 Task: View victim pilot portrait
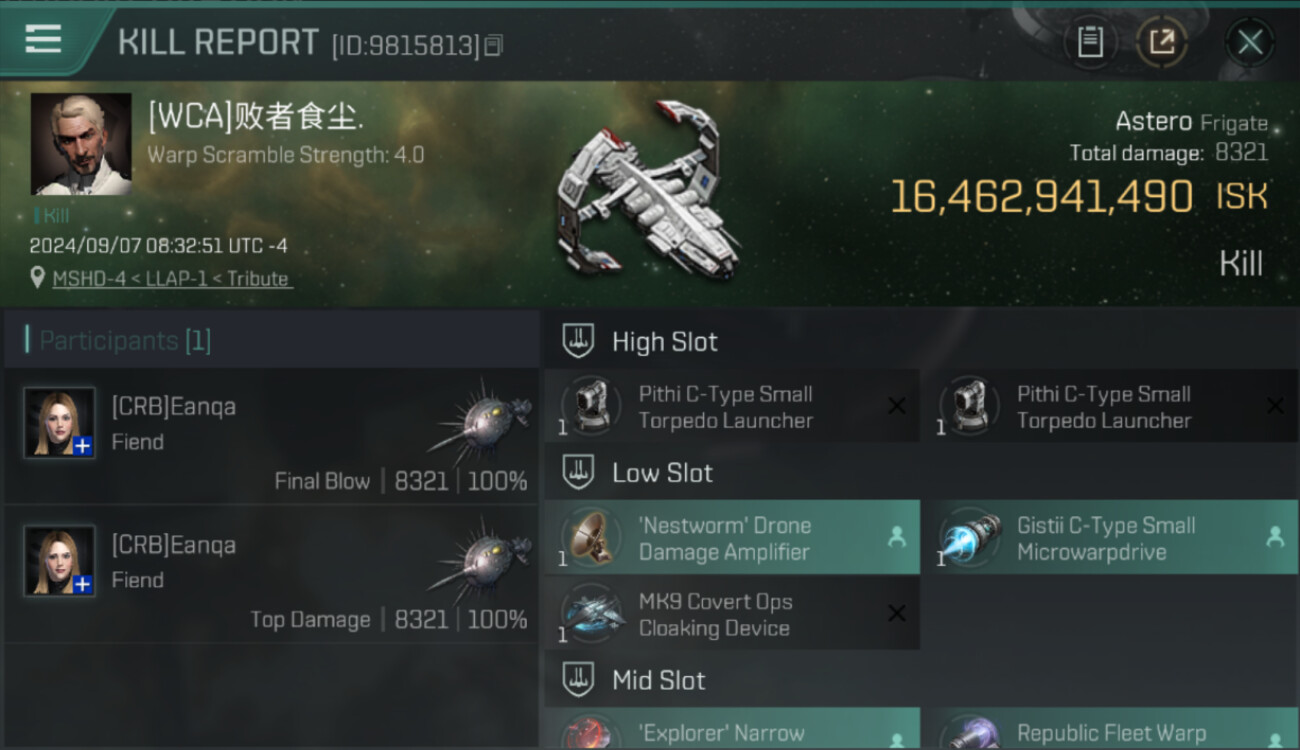point(81,144)
